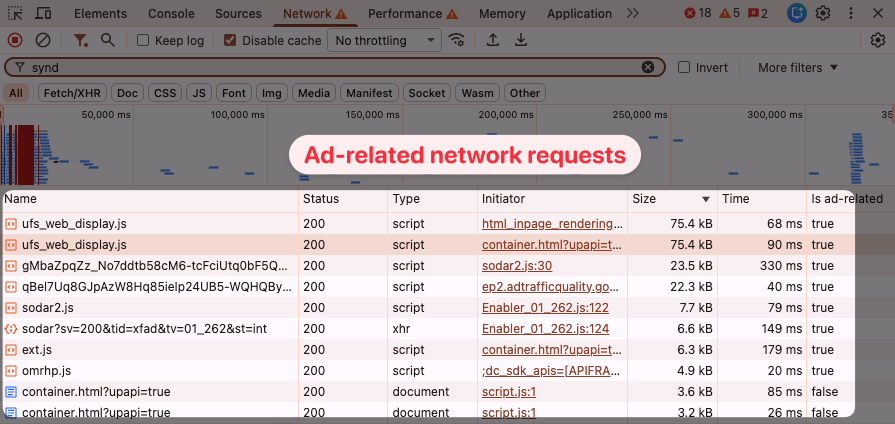Select the sodar2.js request row
Image resolution: width=895 pixels, height=424 pixels.
[x=428, y=308]
